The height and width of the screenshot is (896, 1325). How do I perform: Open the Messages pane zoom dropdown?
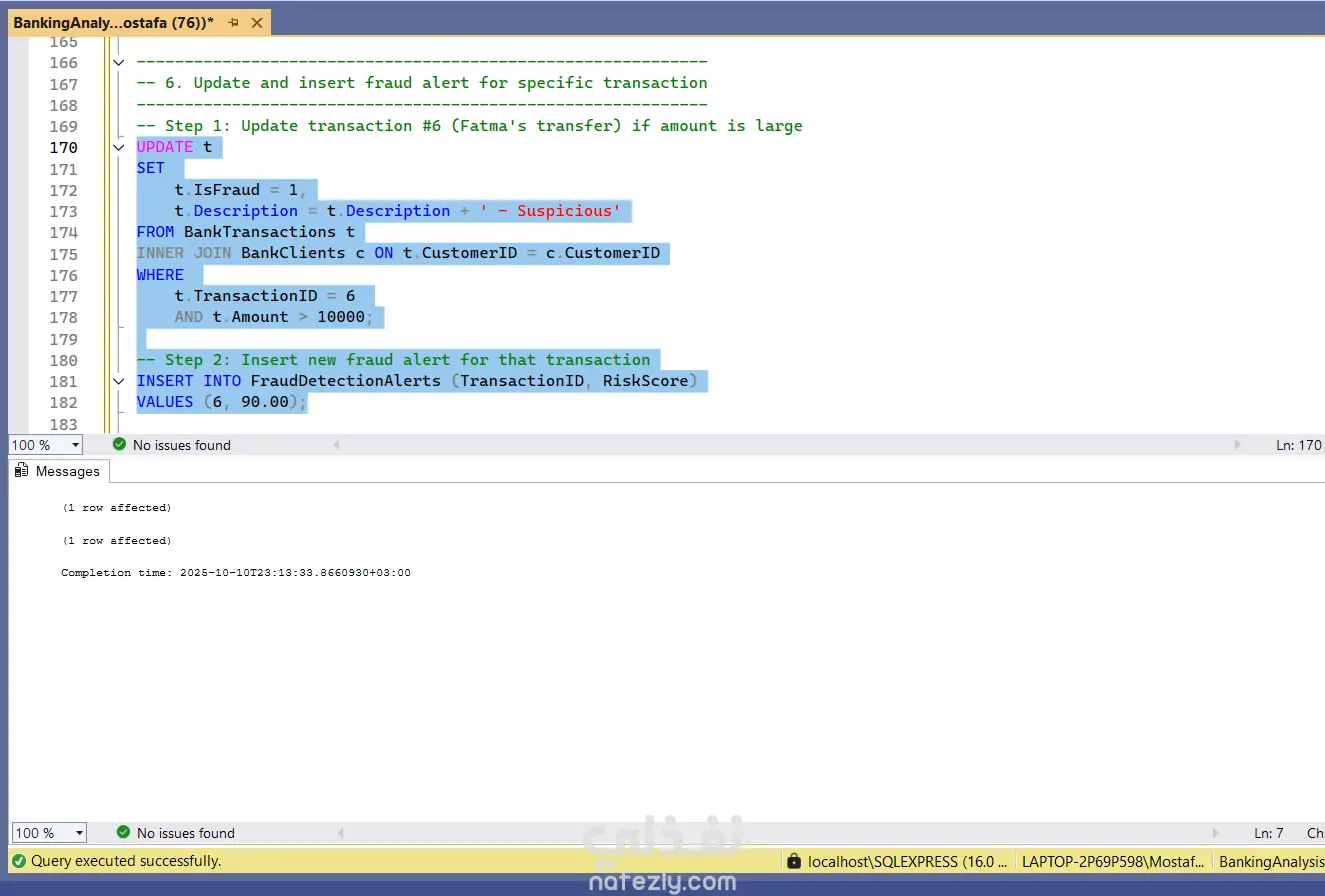pos(79,833)
